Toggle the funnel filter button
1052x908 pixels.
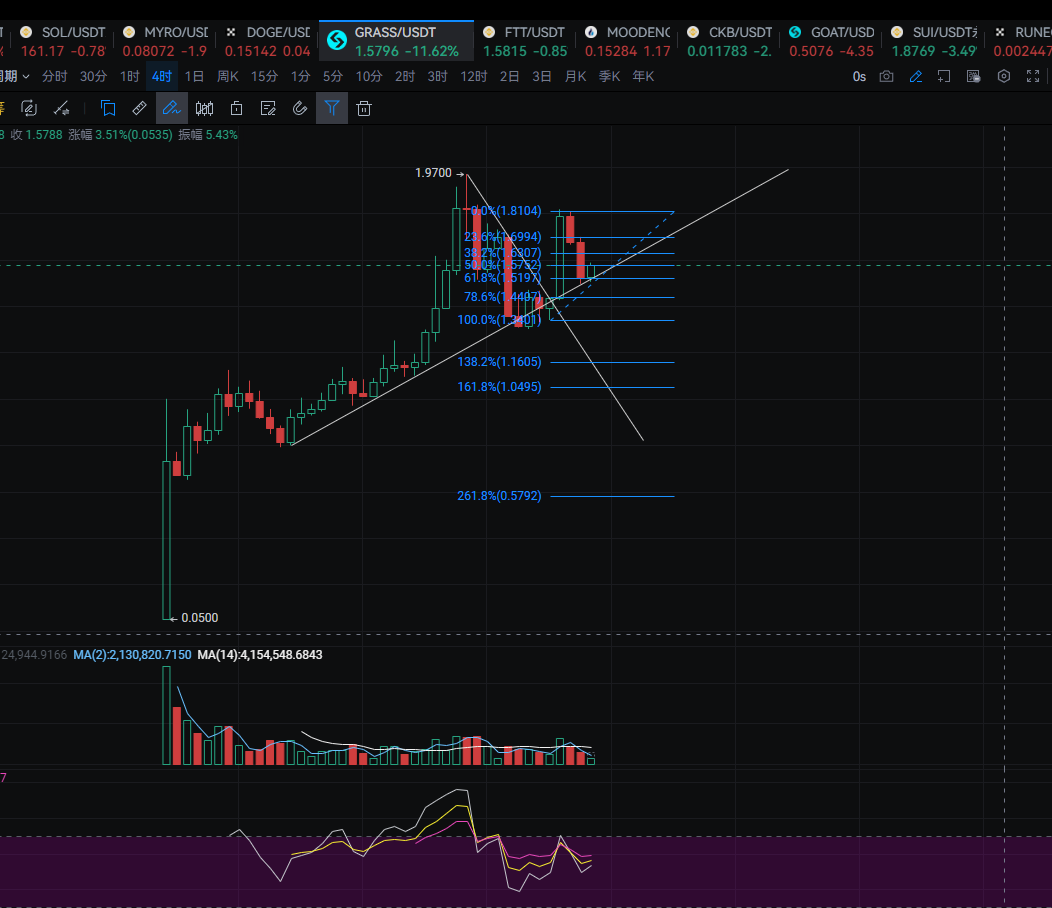(x=332, y=109)
